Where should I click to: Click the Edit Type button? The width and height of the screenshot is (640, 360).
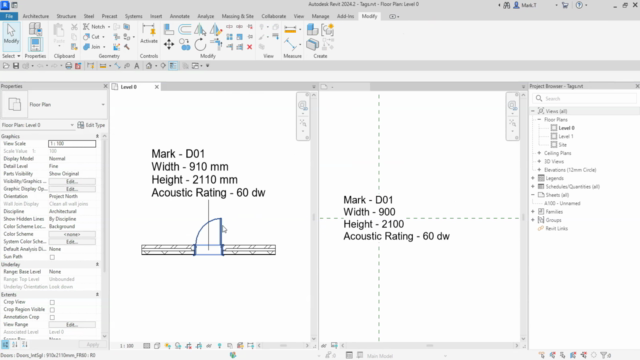pyautogui.click(x=91, y=125)
